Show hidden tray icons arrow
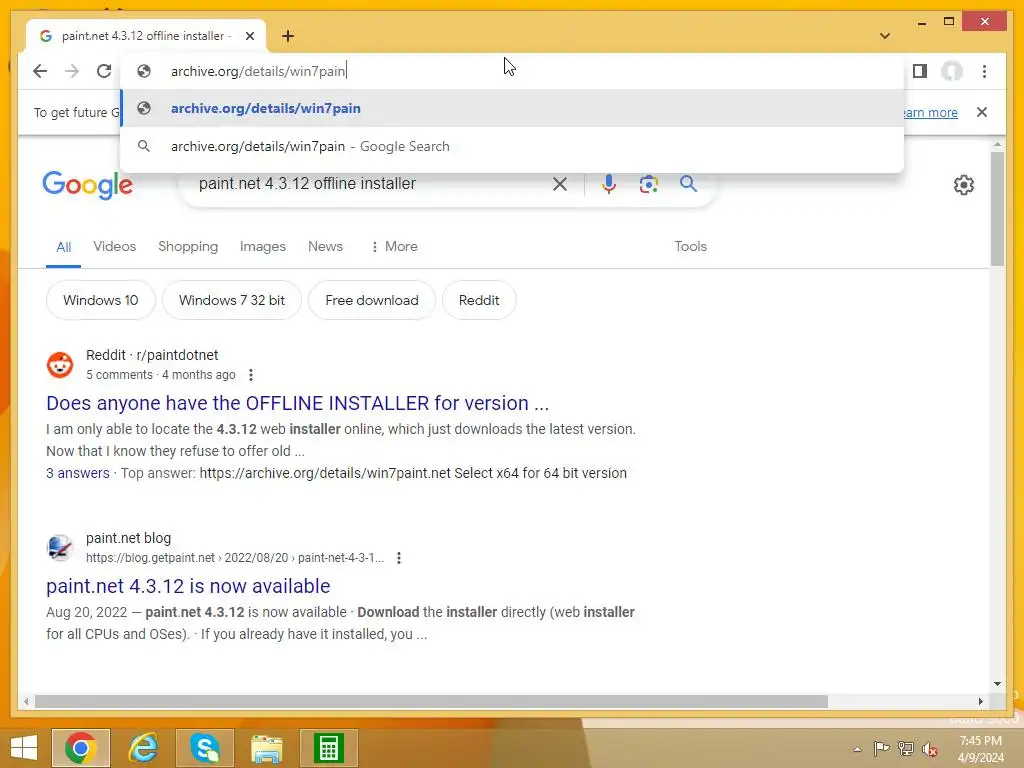Screen dimensions: 1024x768 click(857, 749)
